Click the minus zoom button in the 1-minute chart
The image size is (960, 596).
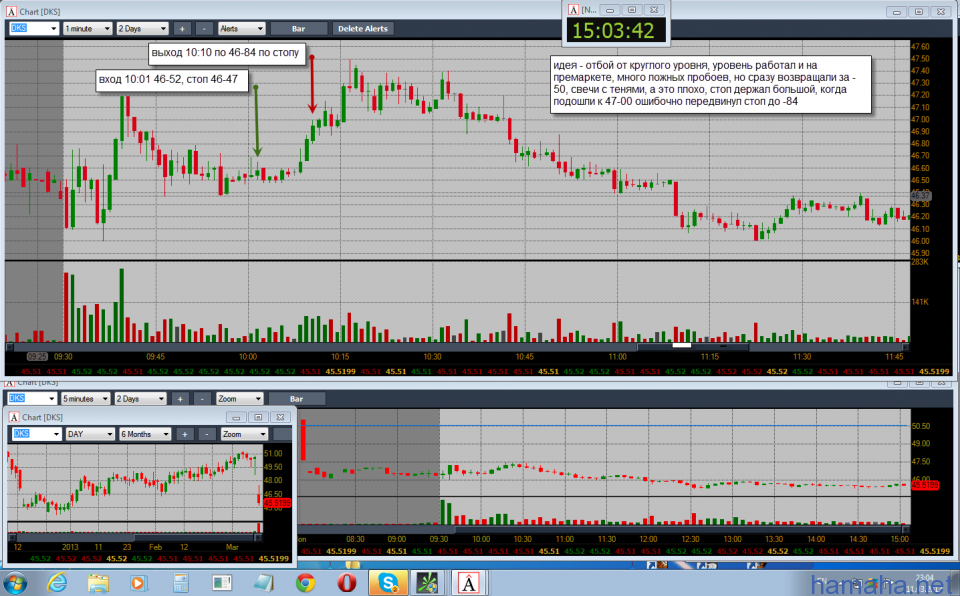coord(203,29)
